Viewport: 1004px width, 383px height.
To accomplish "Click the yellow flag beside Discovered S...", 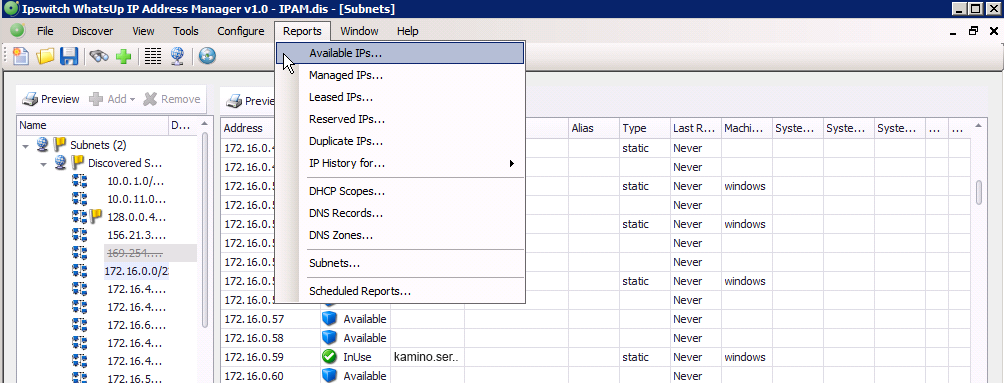I will [78, 163].
